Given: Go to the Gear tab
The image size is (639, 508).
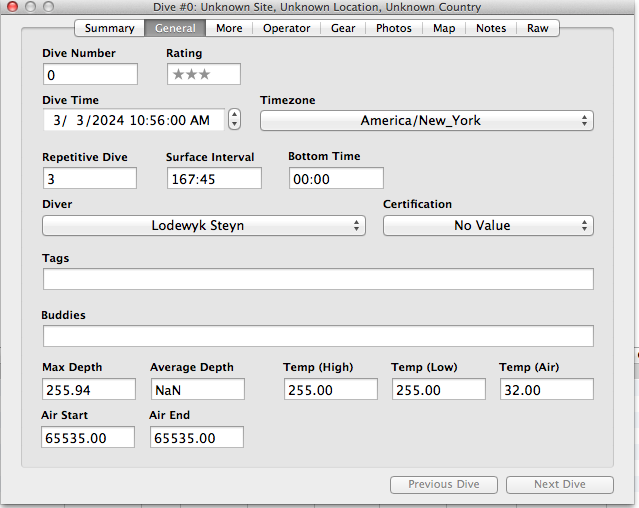Looking at the screenshot, I should pyautogui.click(x=343, y=28).
